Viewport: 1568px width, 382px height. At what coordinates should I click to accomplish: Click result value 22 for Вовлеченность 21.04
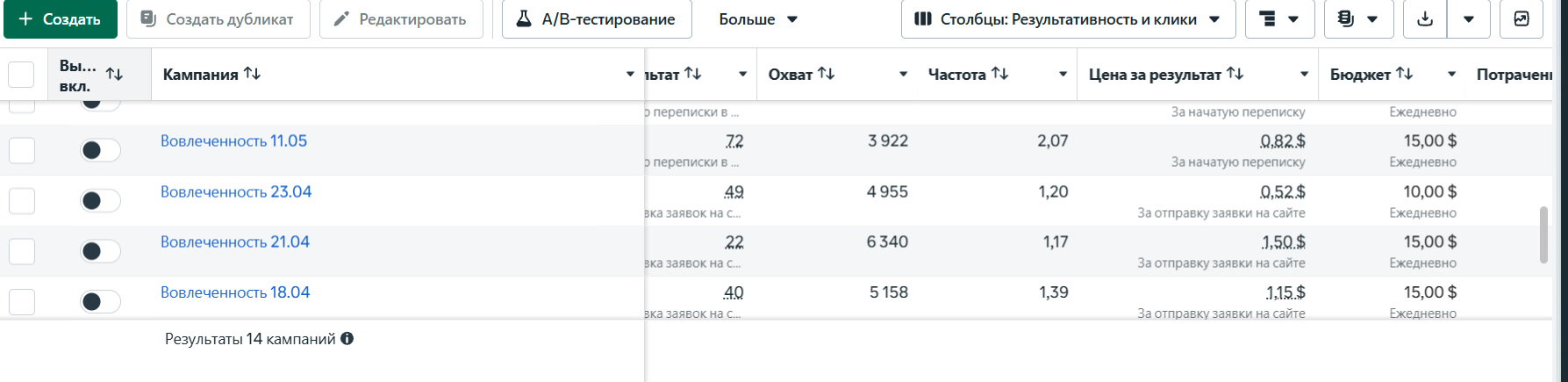click(734, 242)
